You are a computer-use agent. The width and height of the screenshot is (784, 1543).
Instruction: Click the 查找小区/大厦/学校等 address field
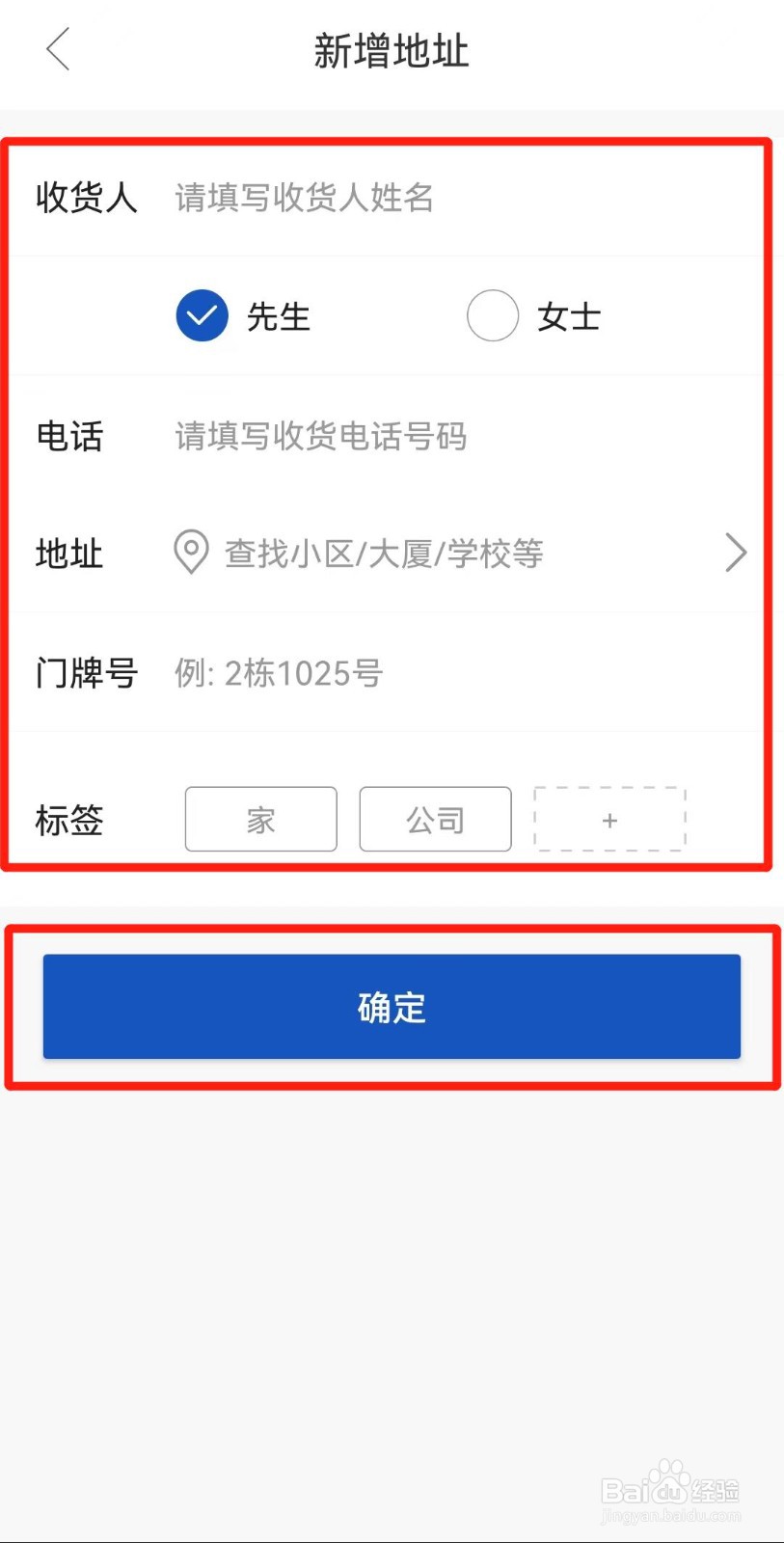coord(384,554)
